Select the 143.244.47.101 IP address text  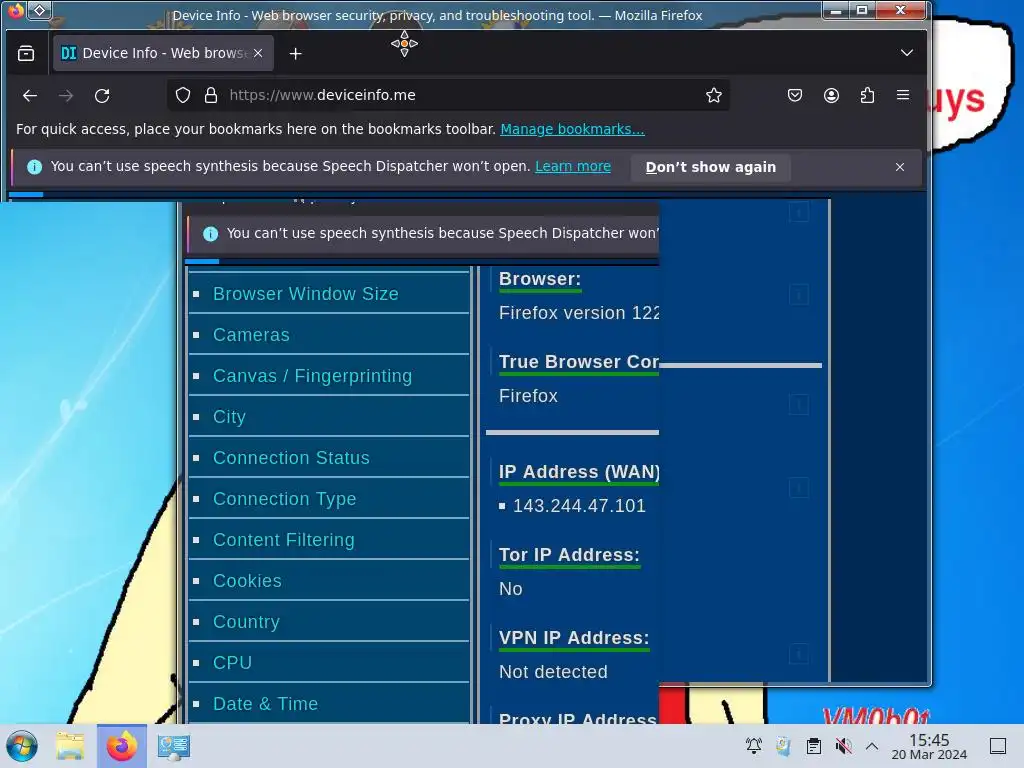[x=579, y=506]
